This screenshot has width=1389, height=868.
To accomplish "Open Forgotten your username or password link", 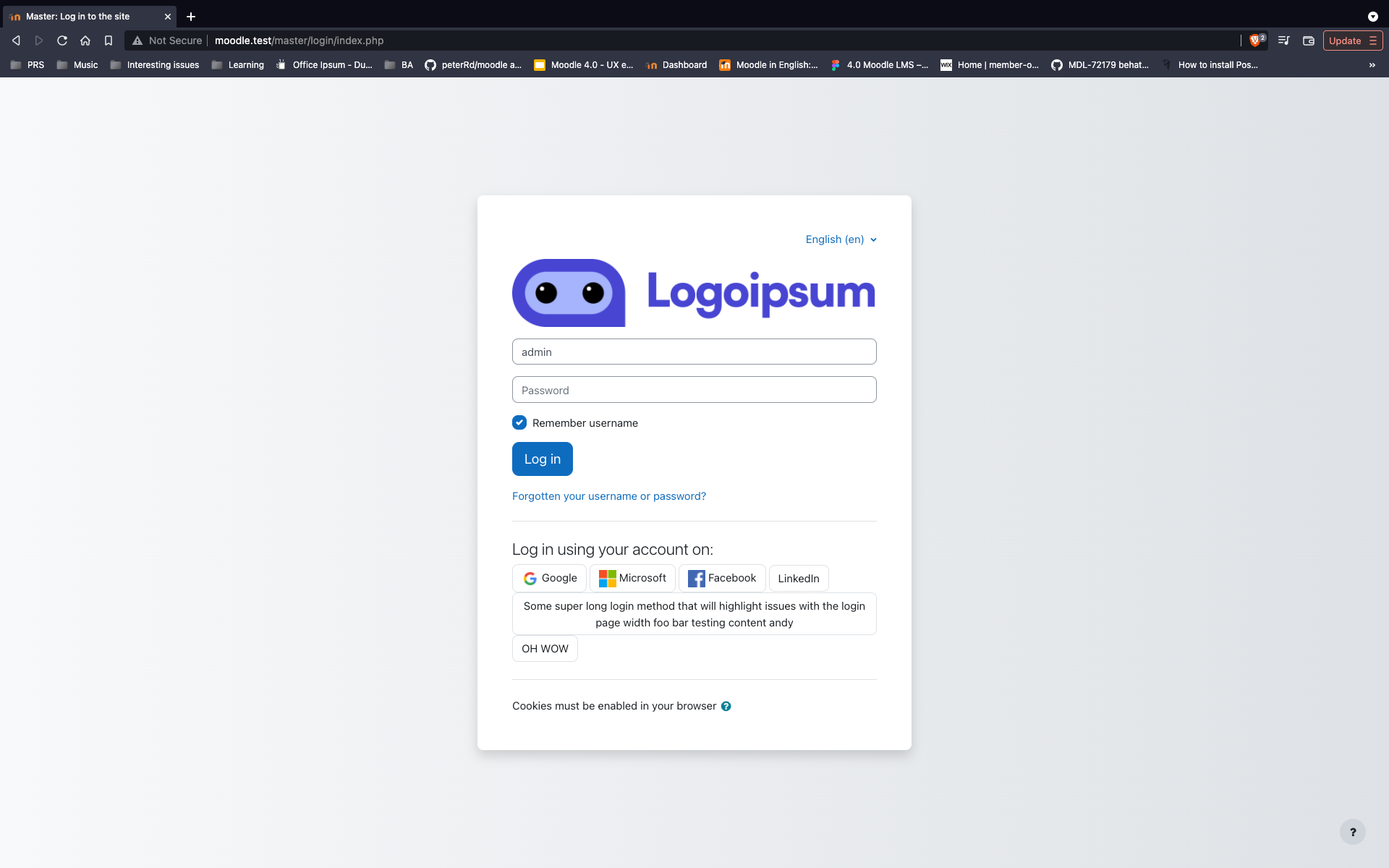I will [608, 496].
